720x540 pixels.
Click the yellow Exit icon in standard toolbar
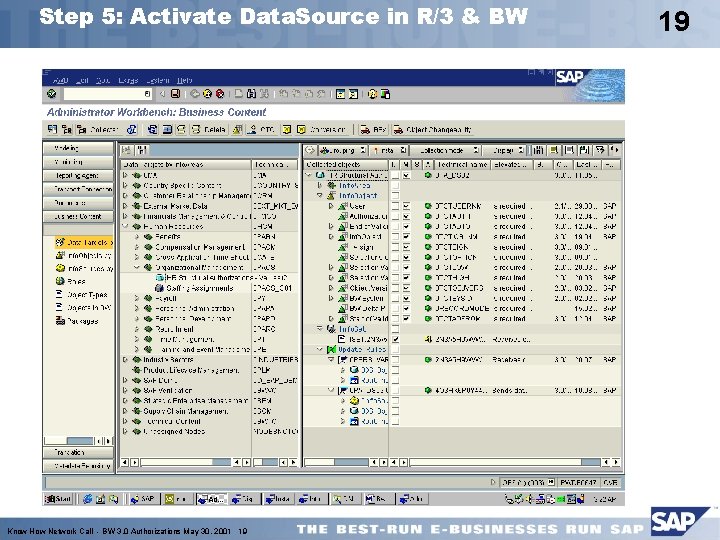coord(208,94)
